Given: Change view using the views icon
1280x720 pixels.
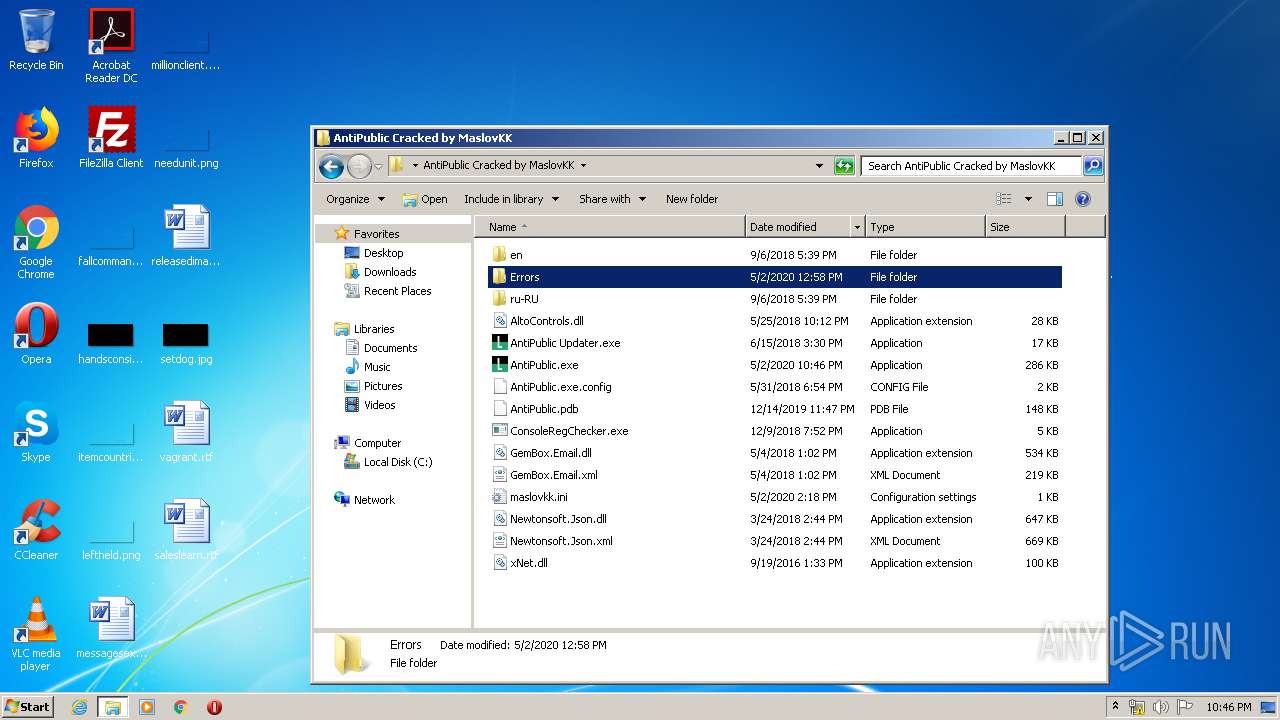Looking at the screenshot, I should (x=1003, y=199).
